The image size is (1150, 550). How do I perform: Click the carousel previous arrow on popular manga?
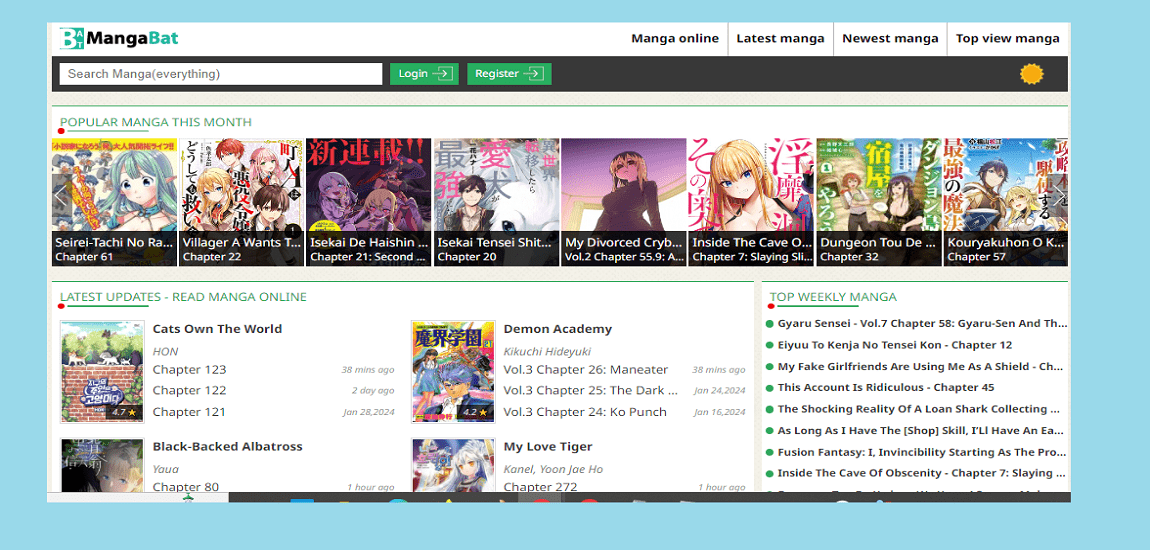(62, 197)
